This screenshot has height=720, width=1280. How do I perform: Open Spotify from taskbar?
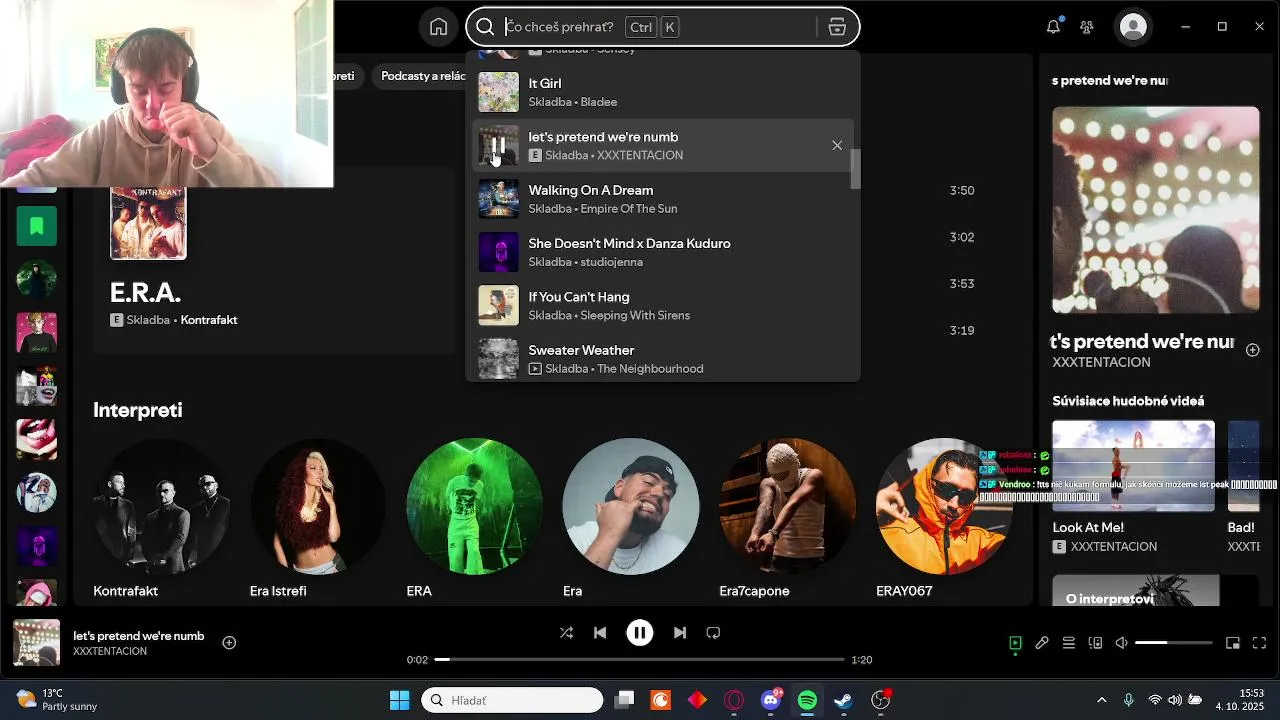(807, 700)
